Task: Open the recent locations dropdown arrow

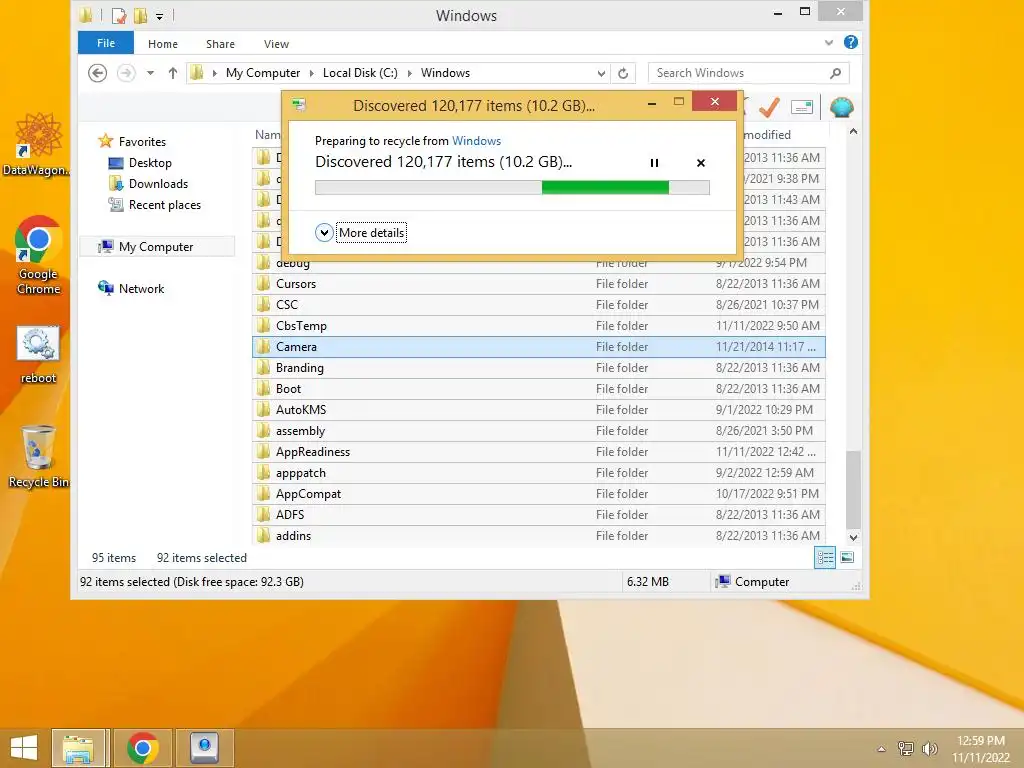Action: point(150,73)
